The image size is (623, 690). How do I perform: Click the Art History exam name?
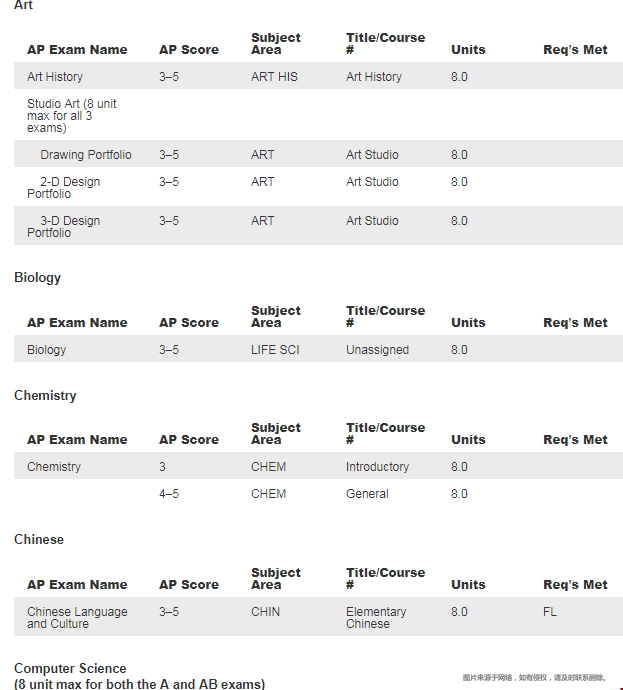(x=55, y=77)
